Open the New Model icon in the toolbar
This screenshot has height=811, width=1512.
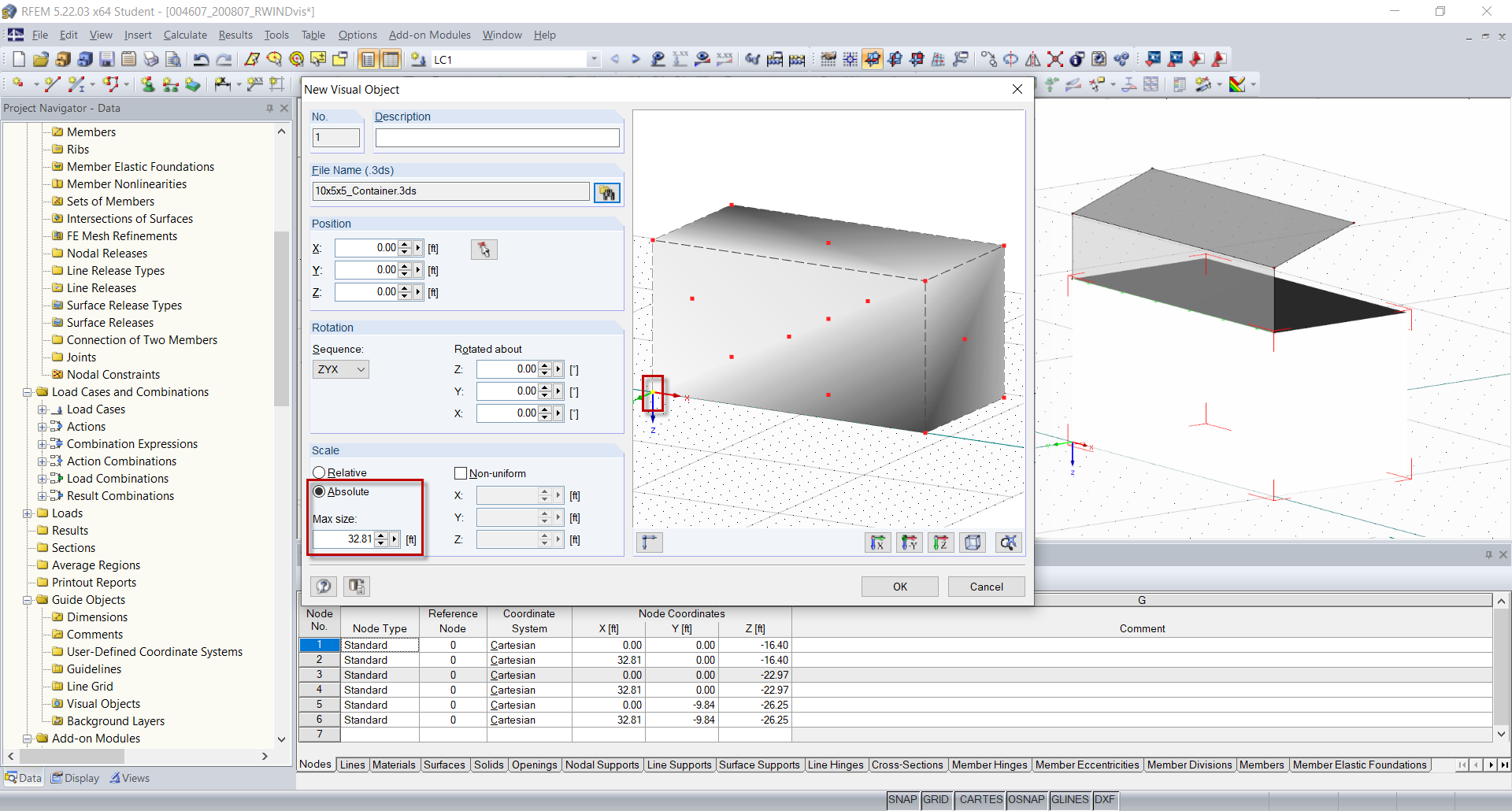click(x=17, y=59)
